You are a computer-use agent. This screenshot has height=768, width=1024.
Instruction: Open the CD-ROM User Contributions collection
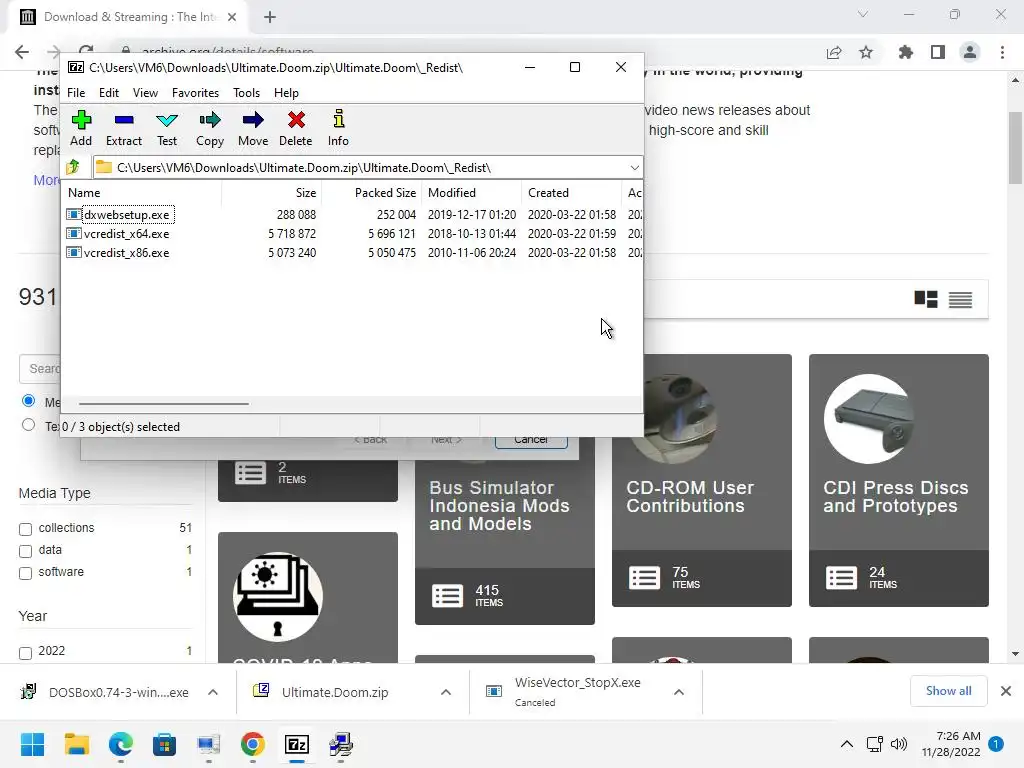[x=702, y=481]
